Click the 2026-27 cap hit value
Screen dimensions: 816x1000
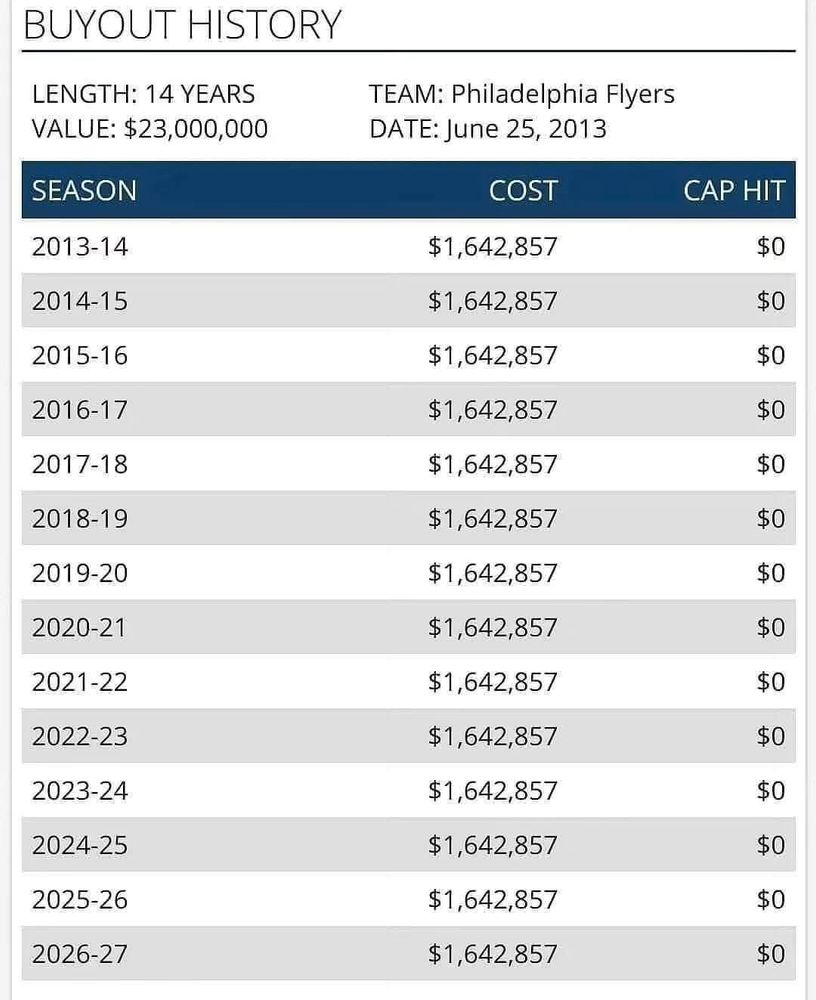771,953
